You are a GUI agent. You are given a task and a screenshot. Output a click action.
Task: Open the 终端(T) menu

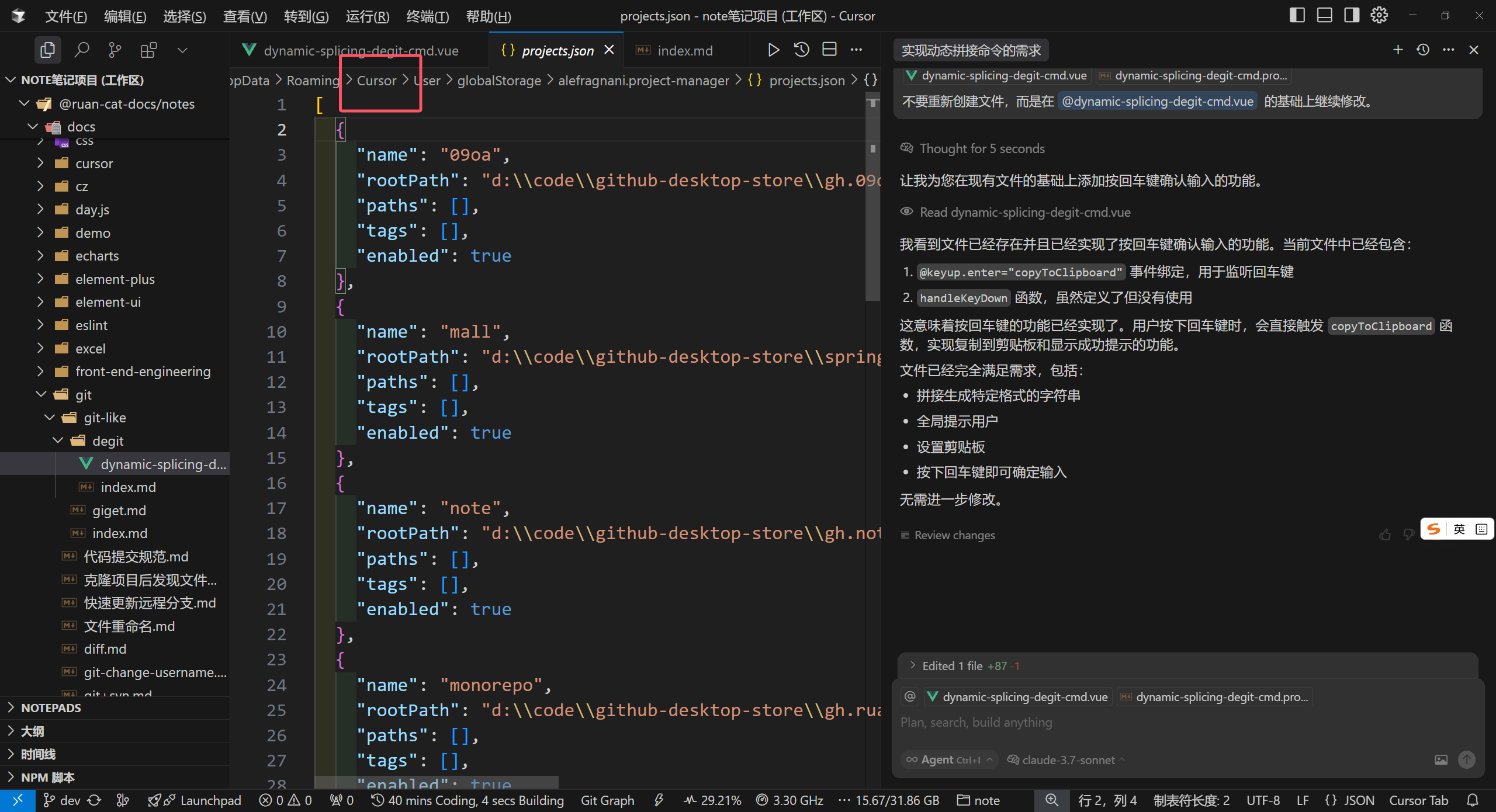coord(428,16)
